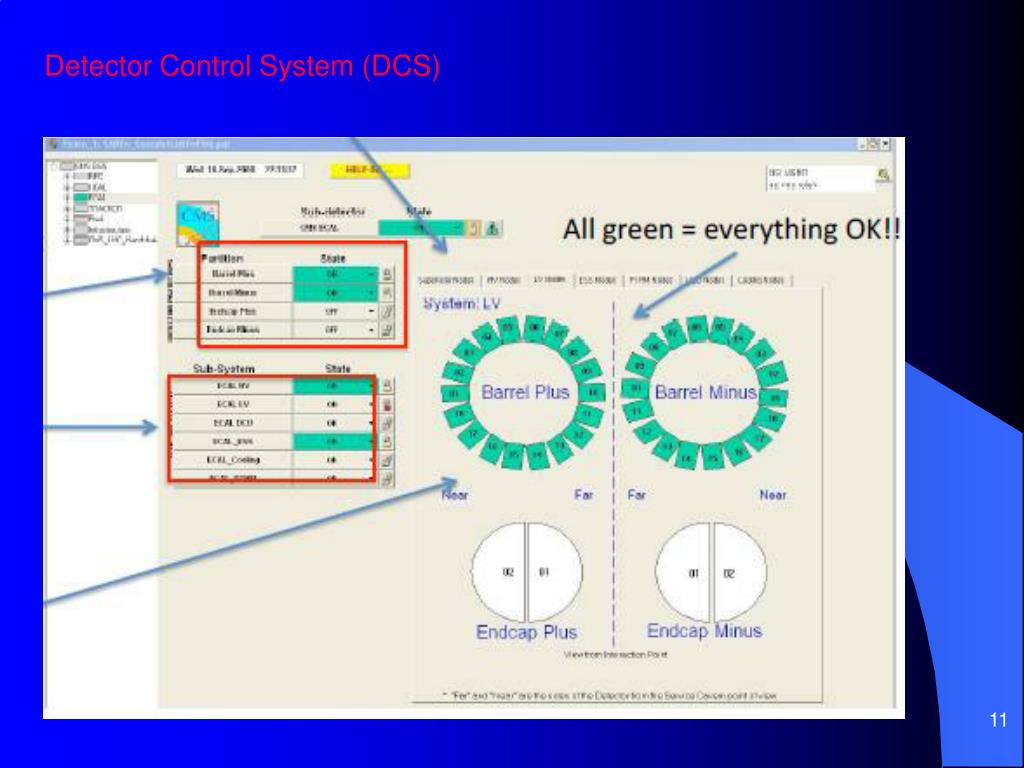Switch to the last node tab on the right
Image resolution: width=1024 pixels, height=768 pixels.
760,280
